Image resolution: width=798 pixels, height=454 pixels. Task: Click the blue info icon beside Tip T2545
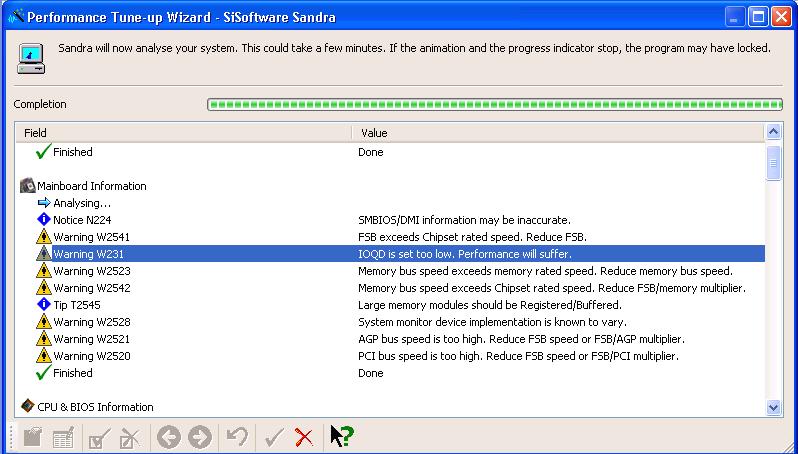44,304
